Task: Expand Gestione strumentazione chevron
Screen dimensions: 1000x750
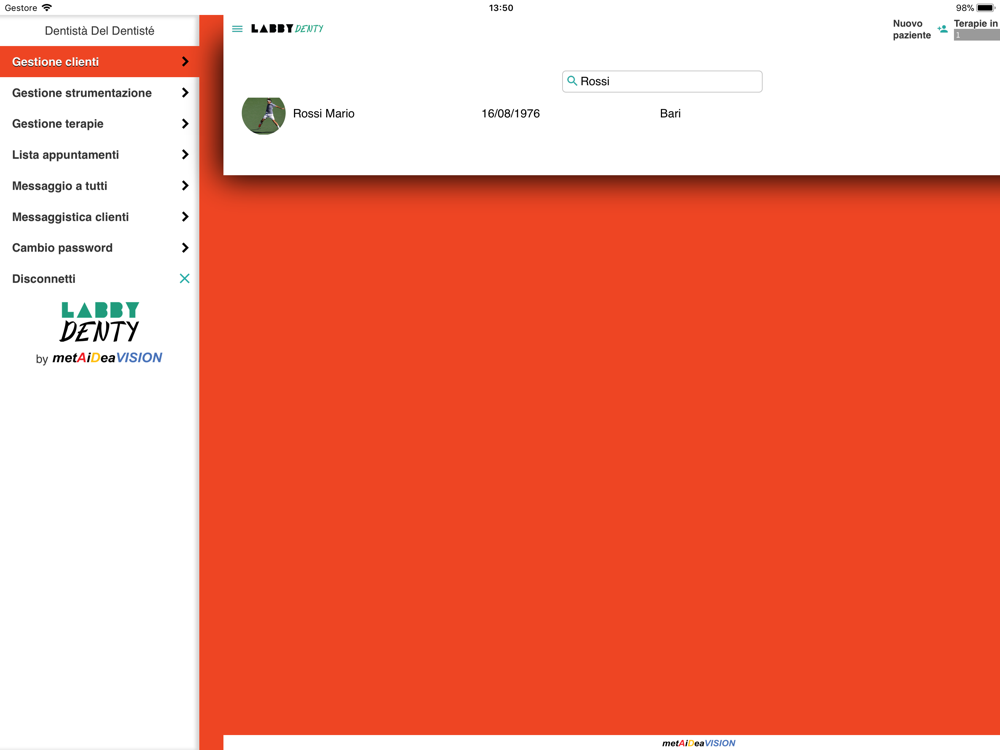Action: (x=185, y=93)
